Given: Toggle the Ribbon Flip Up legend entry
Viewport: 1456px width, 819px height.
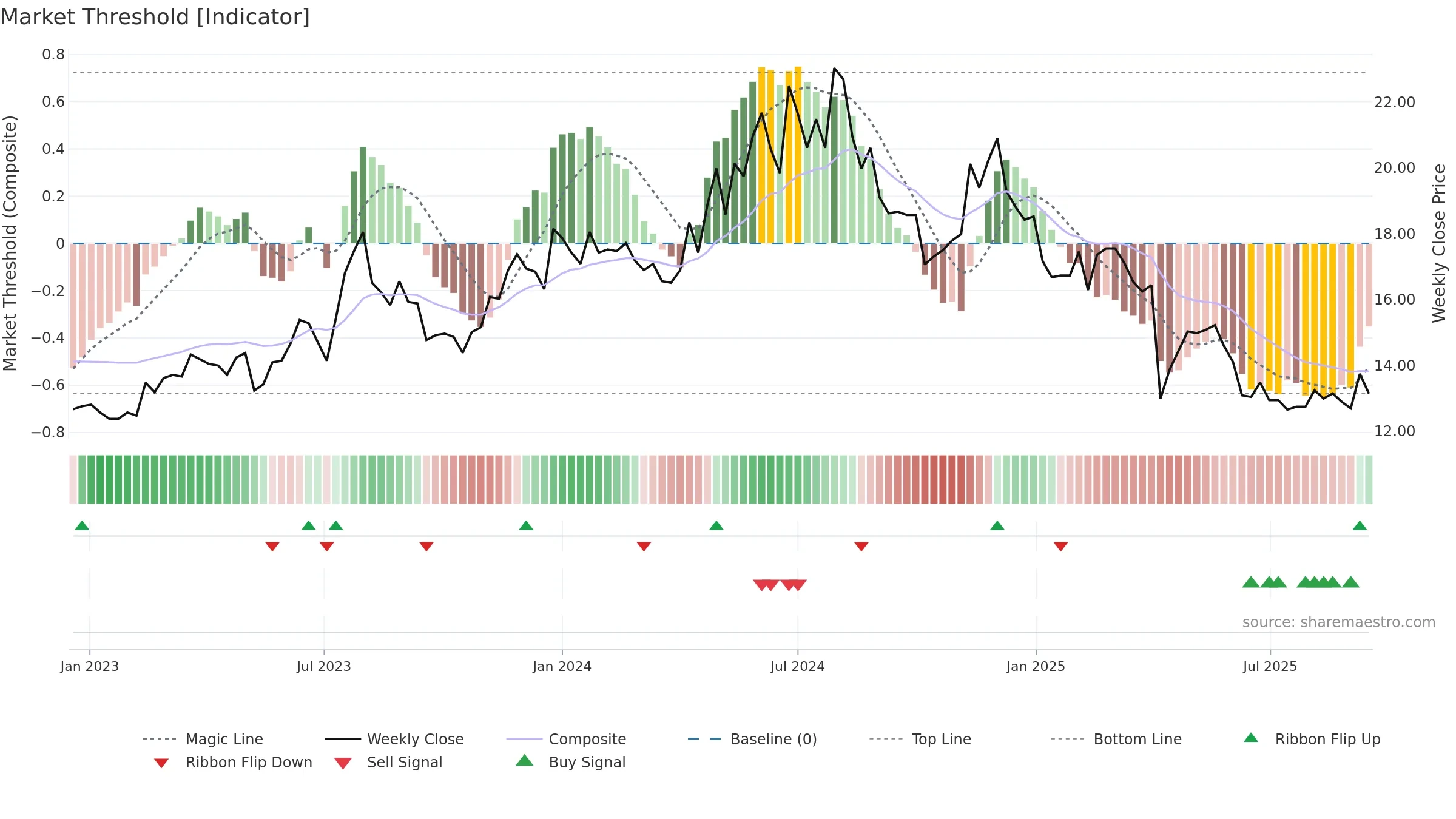Looking at the screenshot, I should pos(1312,739).
